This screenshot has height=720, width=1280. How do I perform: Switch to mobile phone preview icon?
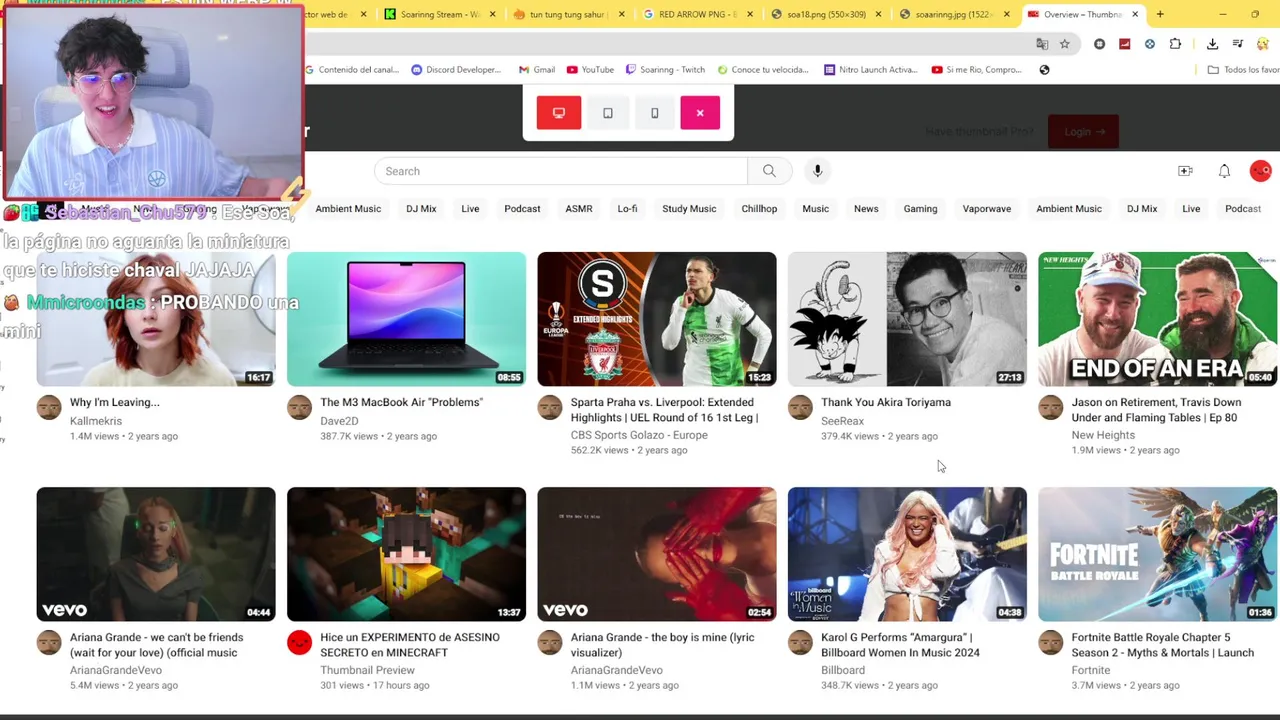click(655, 113)
